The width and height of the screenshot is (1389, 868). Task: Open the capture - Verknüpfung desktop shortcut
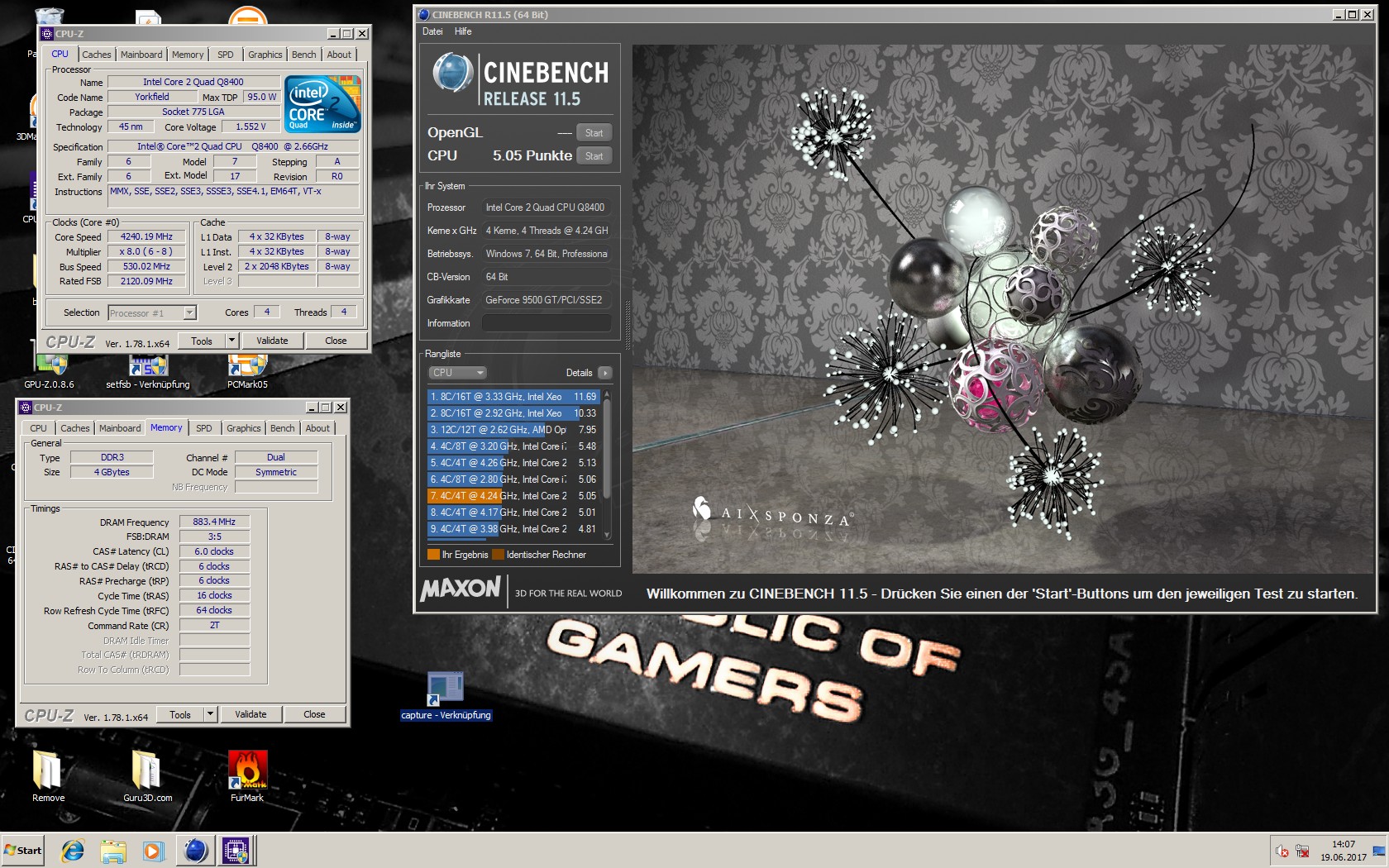click(x=446, y=696)
